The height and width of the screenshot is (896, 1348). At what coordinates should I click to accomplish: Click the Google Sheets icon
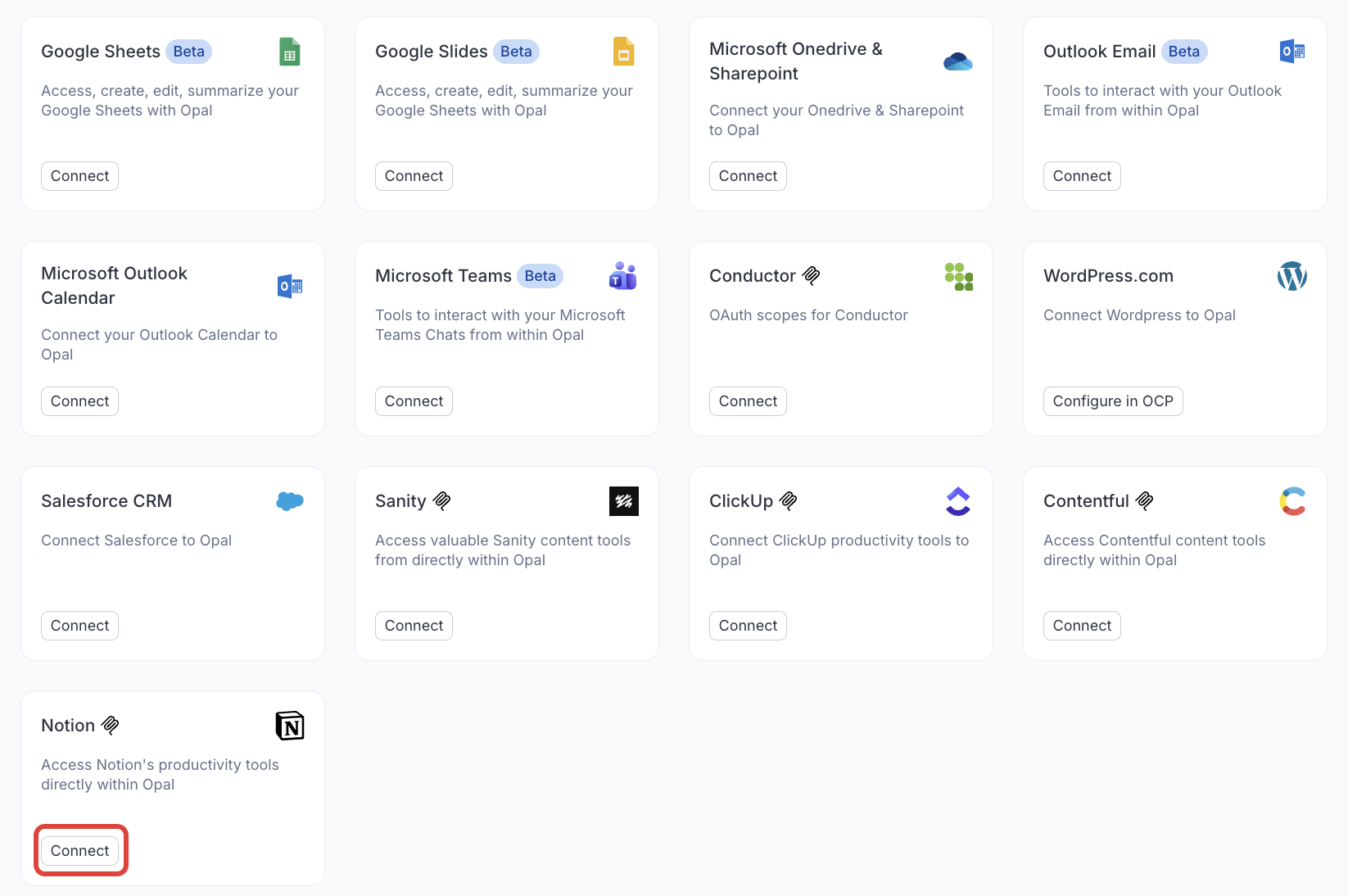click(x=290, y=52)
